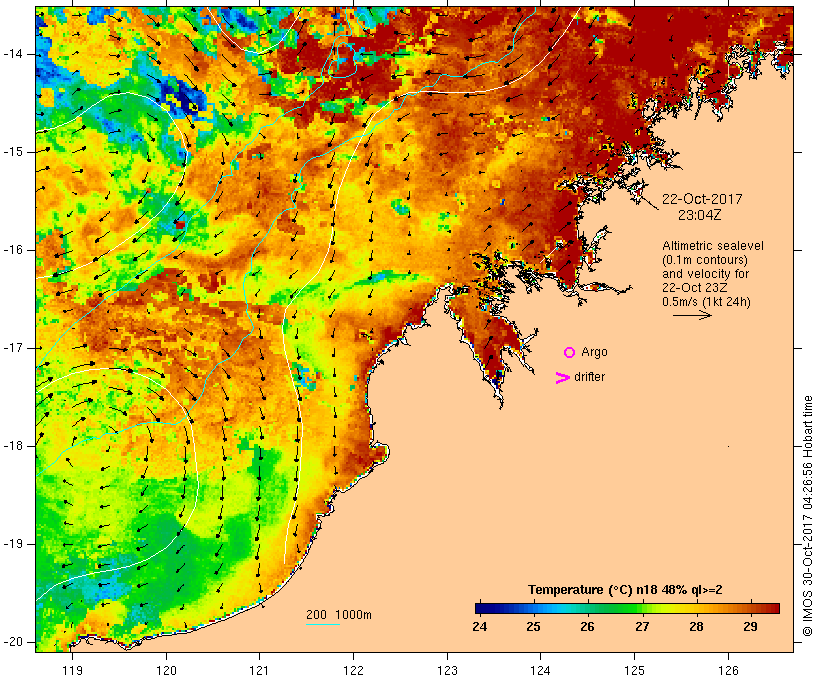Click the color bar value '25'

click(x=533, y=627)
